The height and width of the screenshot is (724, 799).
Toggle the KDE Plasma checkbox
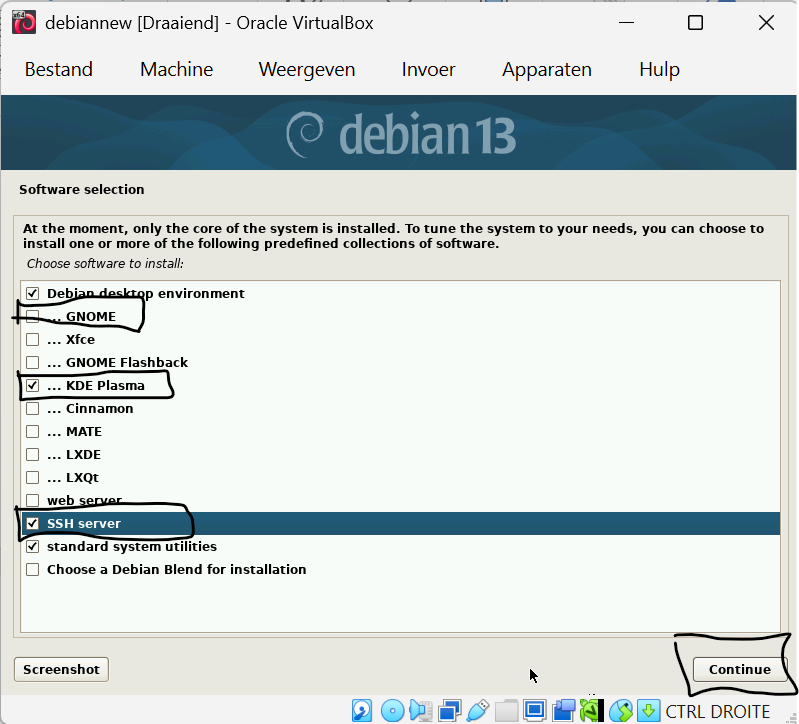click(x=33, y=386)
